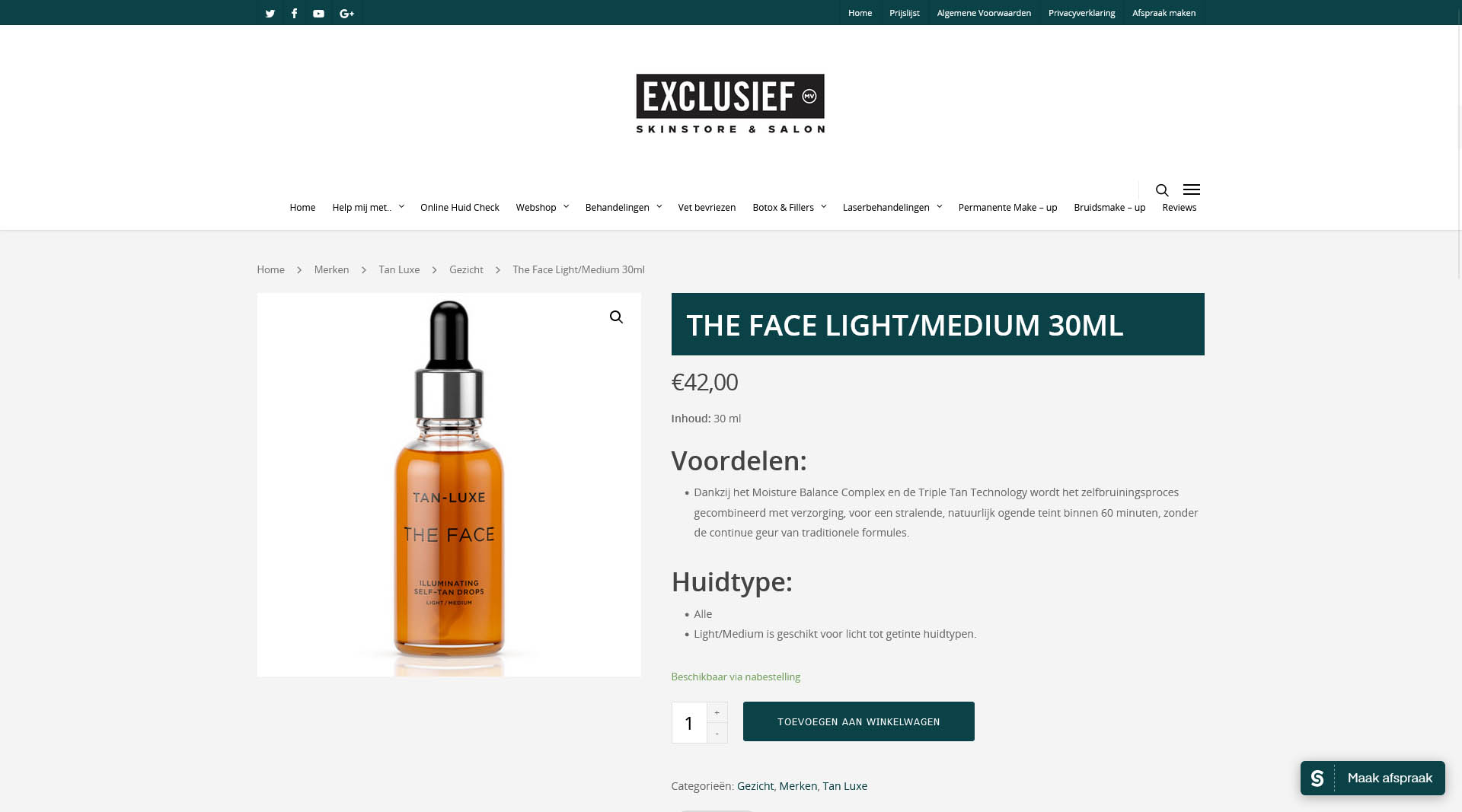Expand the Behandelingen dropdown menu
The width and height of the screenshot is (1462, 812).
pyautogui.click(x=624, y=207)
